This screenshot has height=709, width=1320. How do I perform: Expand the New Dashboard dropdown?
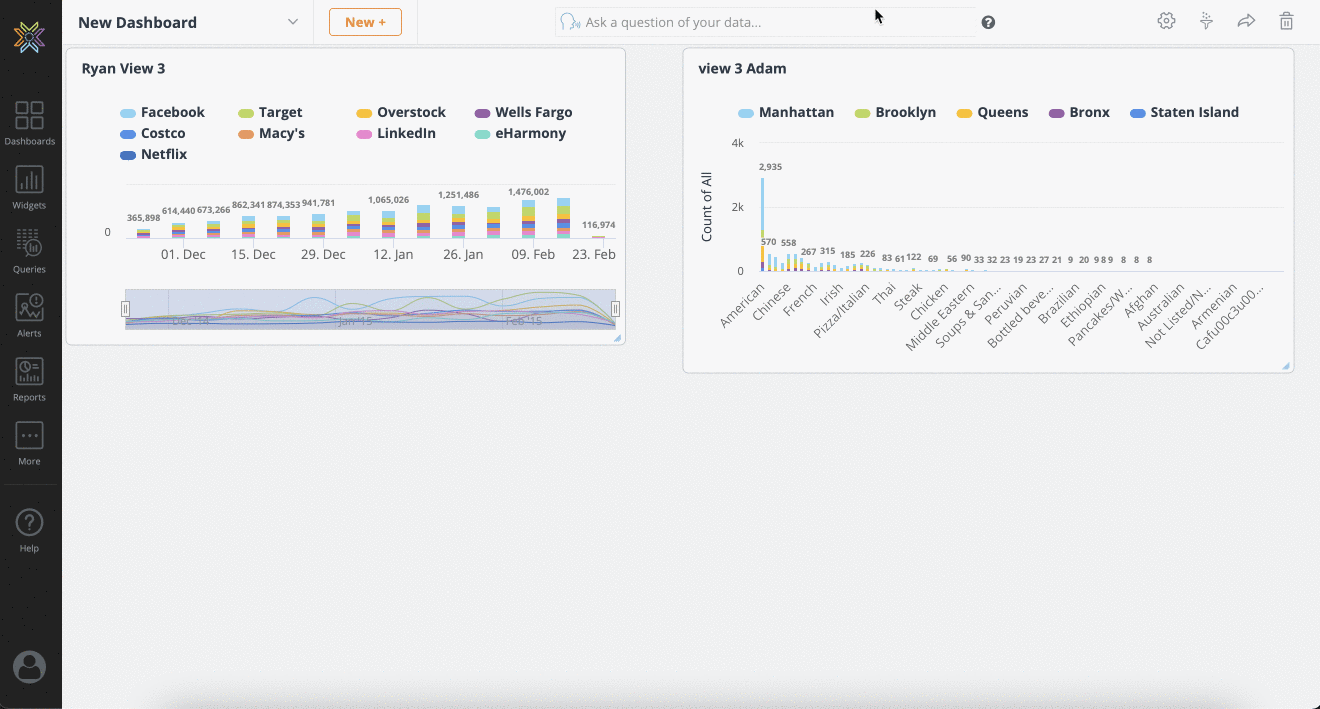(x=292, y=22)
